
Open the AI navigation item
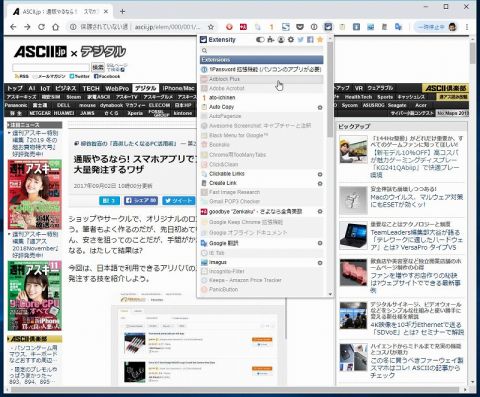(x=32, y=88)
